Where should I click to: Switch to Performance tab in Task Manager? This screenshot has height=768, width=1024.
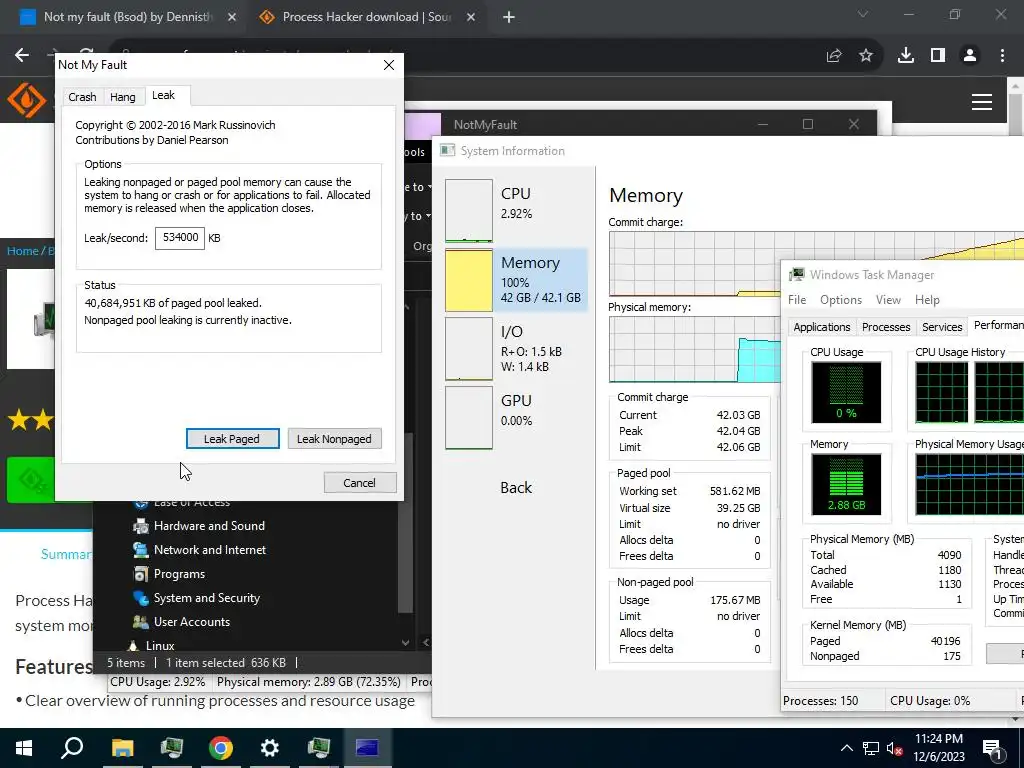tap(997, 325)
